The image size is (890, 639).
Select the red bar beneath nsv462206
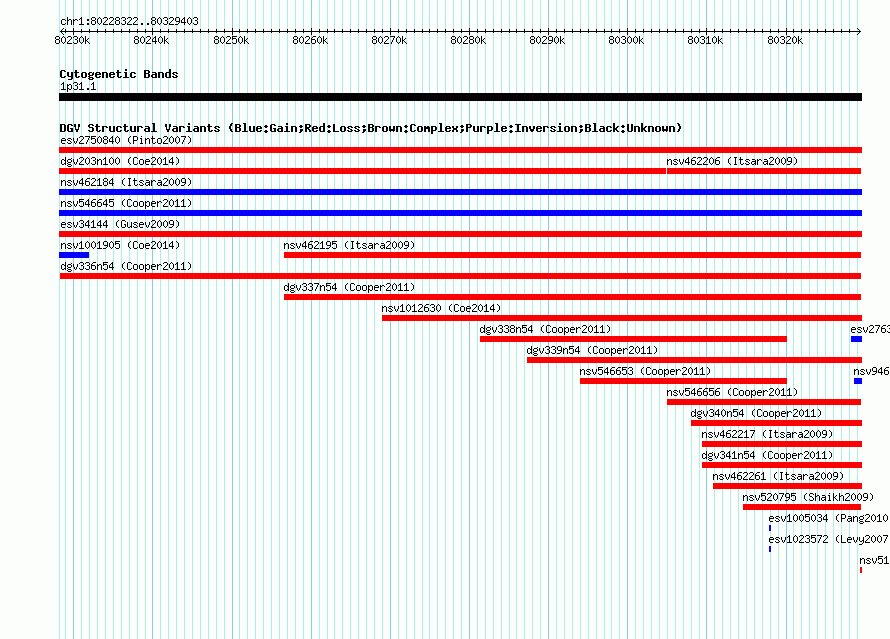point(764,171)
